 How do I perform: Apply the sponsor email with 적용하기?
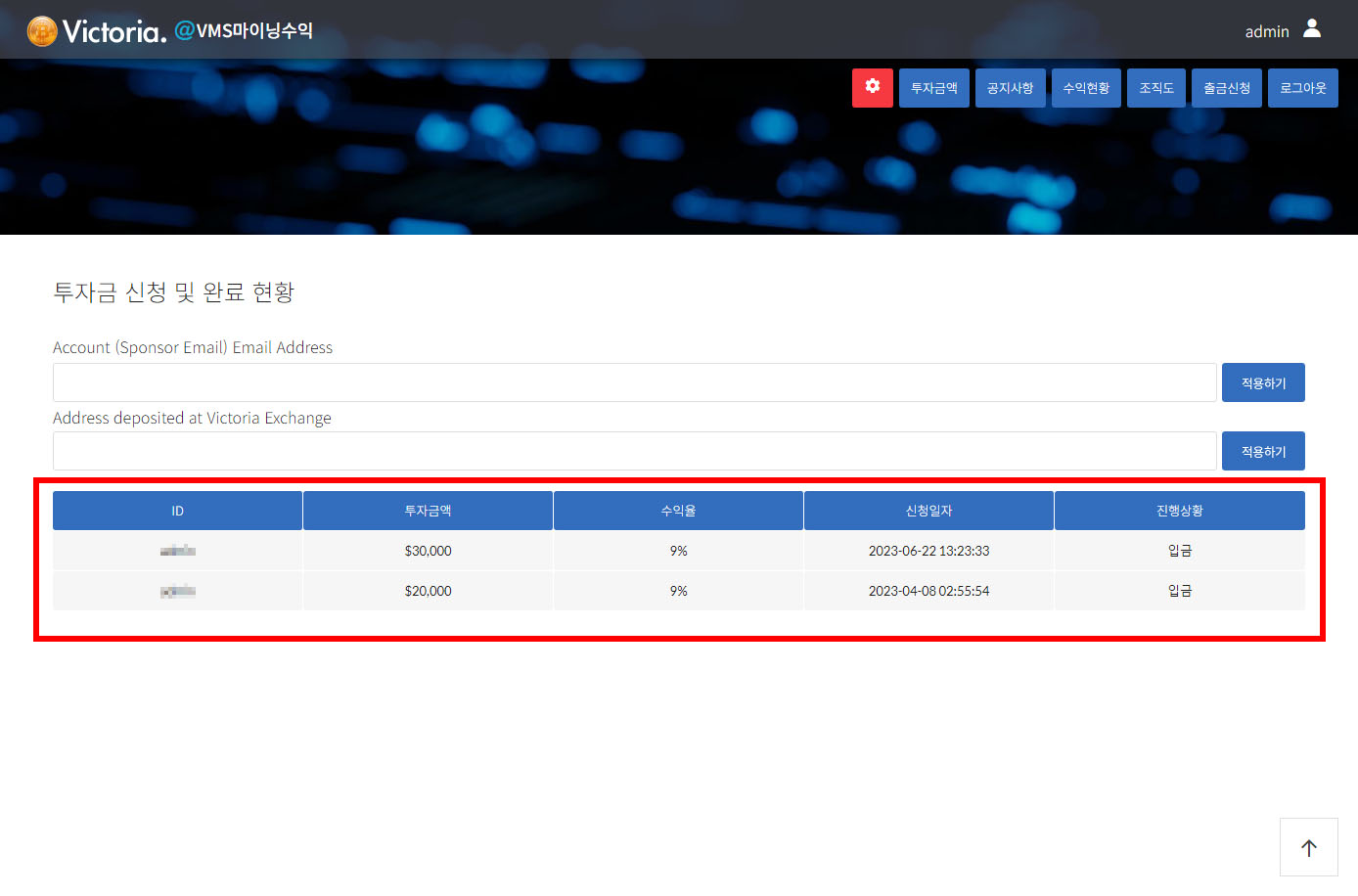point(1262,382)
